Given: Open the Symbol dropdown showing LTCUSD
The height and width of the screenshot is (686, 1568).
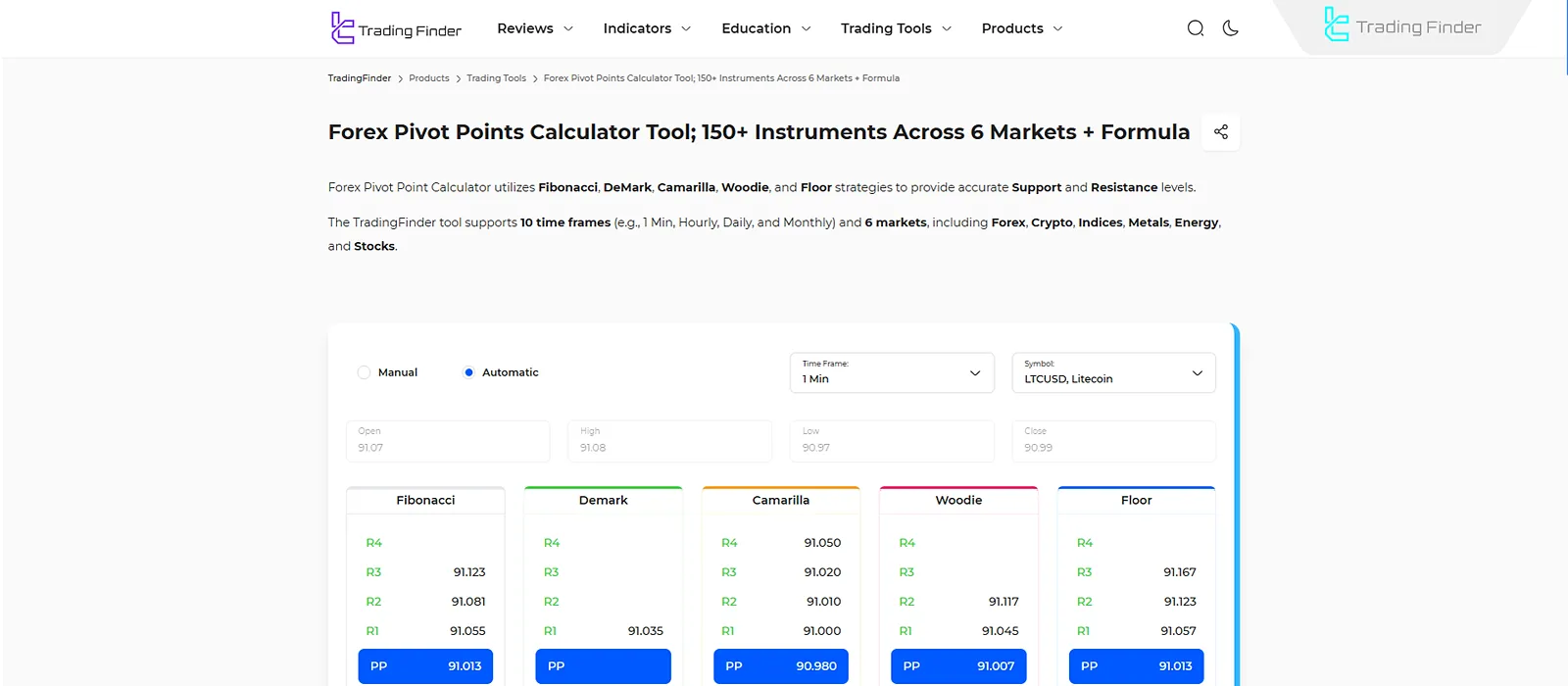Looking at the screenshot, I should coord(1113,372).
